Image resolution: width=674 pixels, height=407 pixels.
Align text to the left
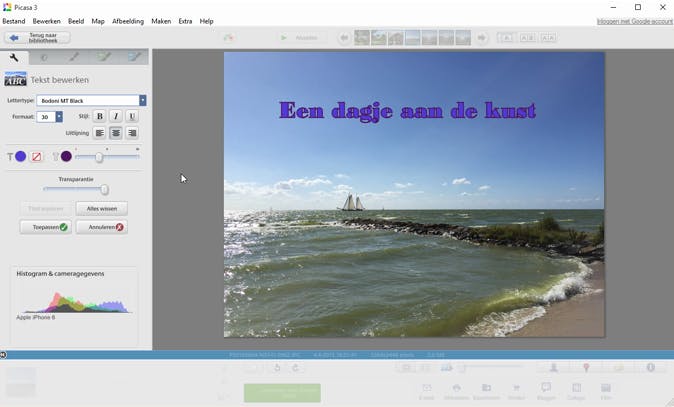[x=99, y=133]
